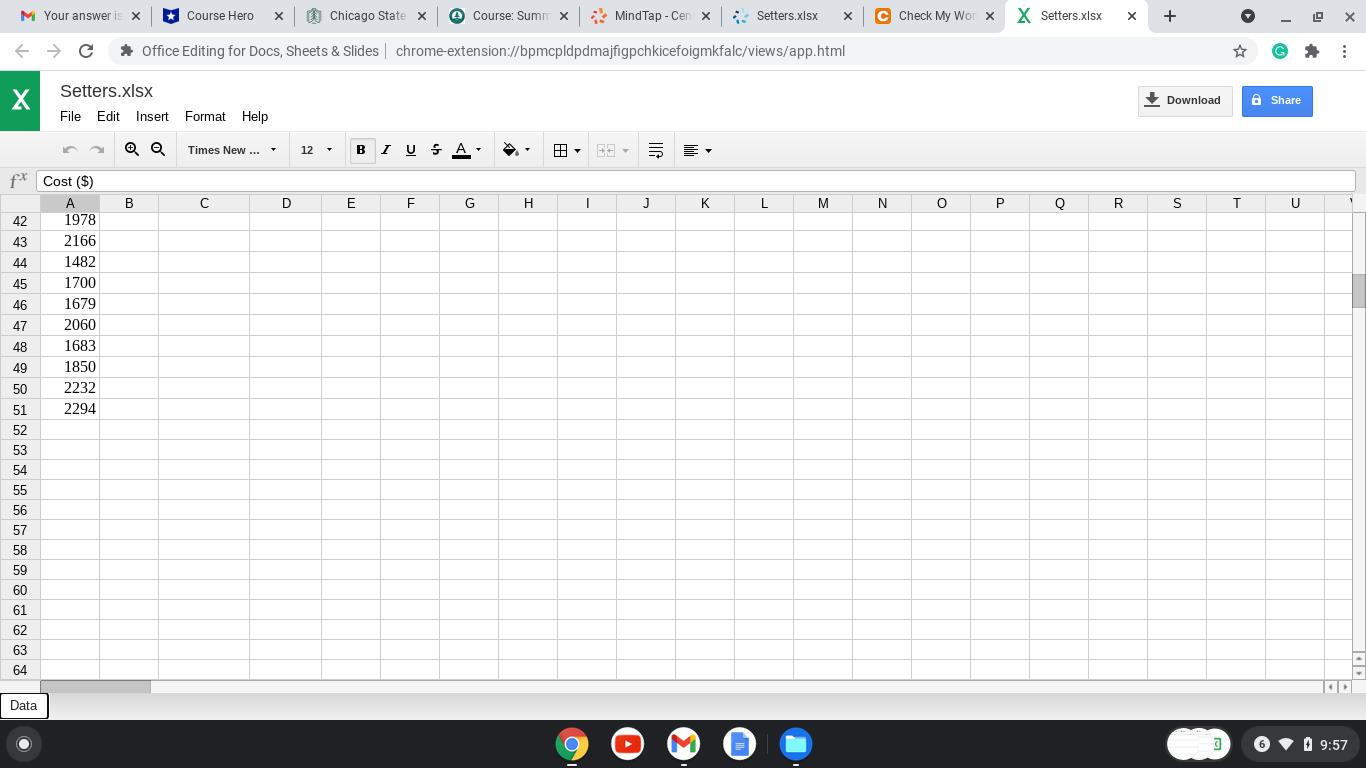
Task: Select cell containing 1700
Action: 70,283
